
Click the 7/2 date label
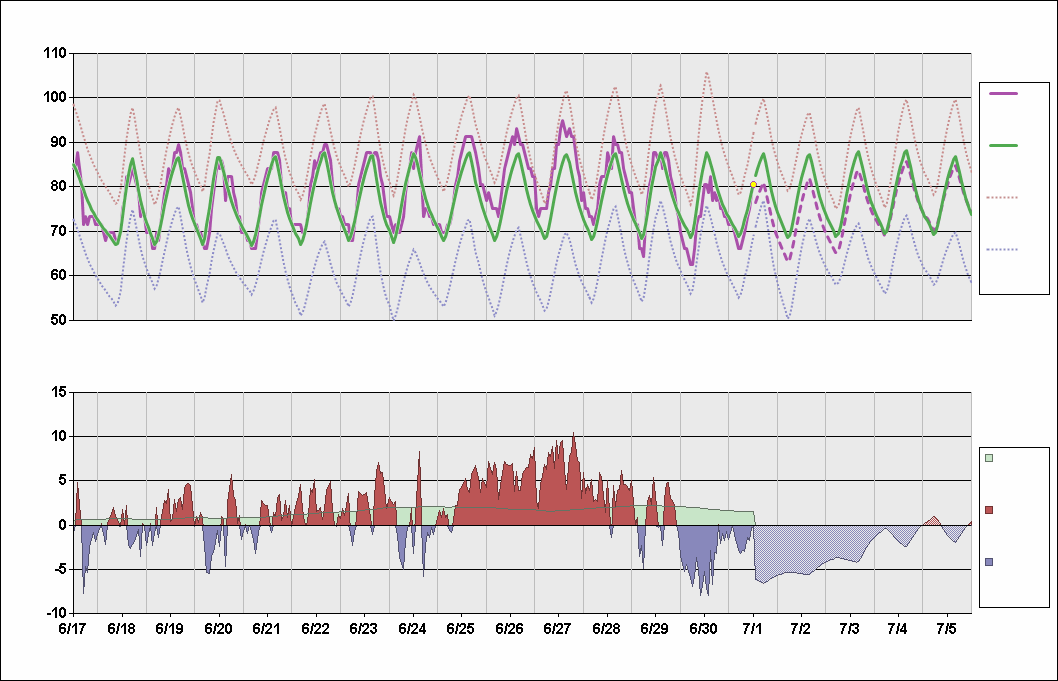(x=801, y=629)
